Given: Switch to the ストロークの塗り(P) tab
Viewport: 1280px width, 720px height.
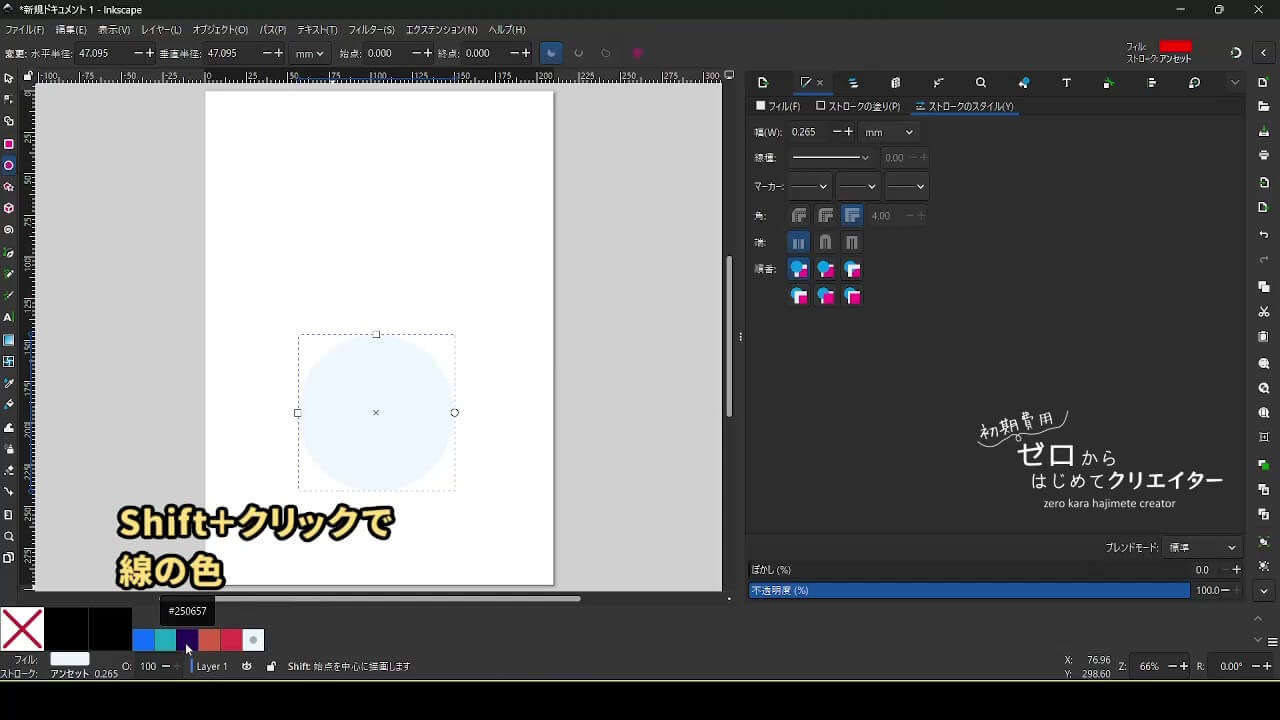Looking at the screenshot, I should 858,106.
